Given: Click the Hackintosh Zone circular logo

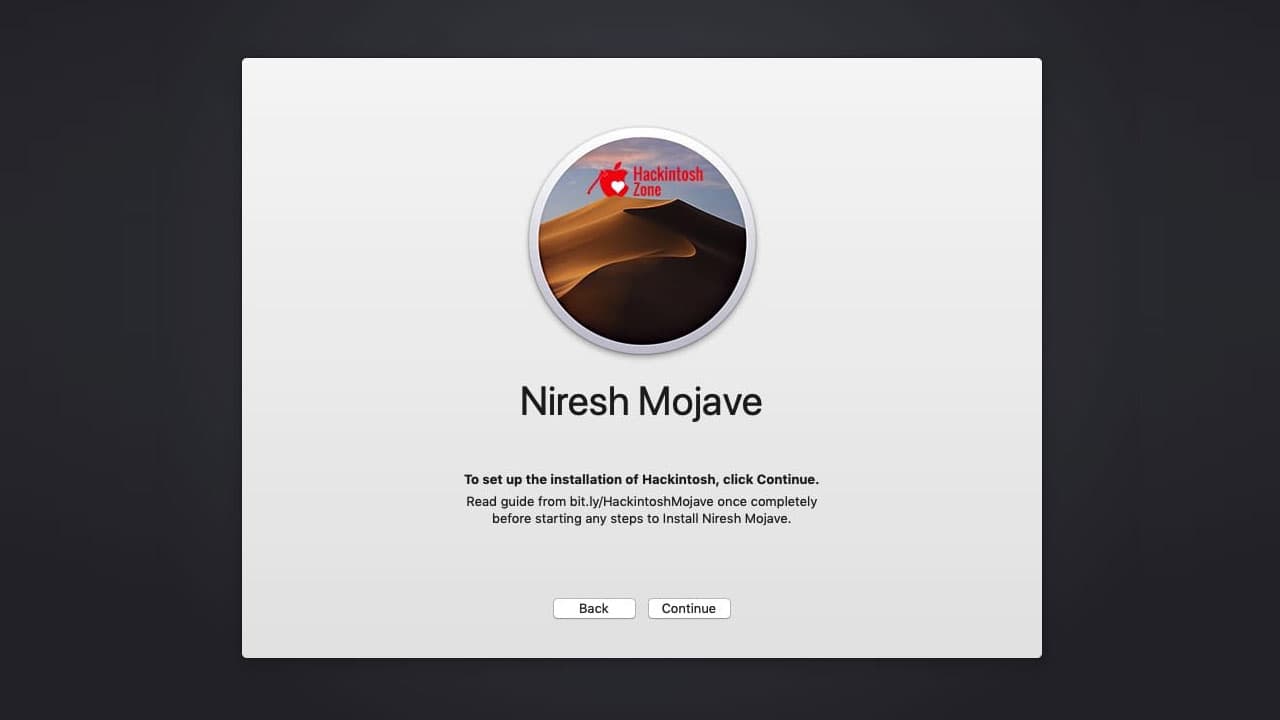Looking at the screenshot, I should tap(641, 240).
